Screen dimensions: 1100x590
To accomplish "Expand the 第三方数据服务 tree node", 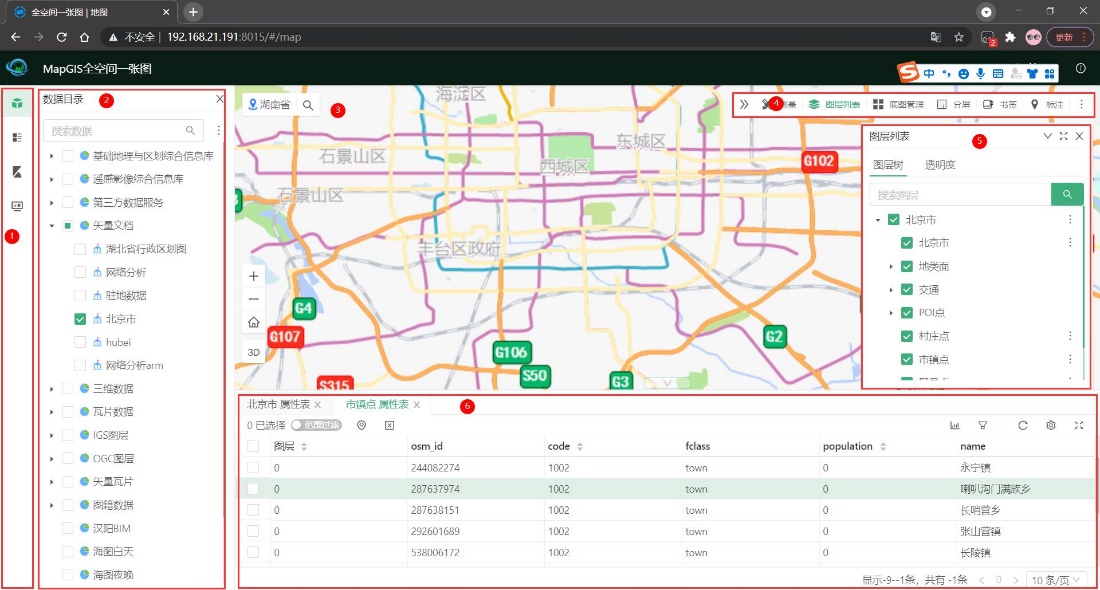I will (51, 202).
